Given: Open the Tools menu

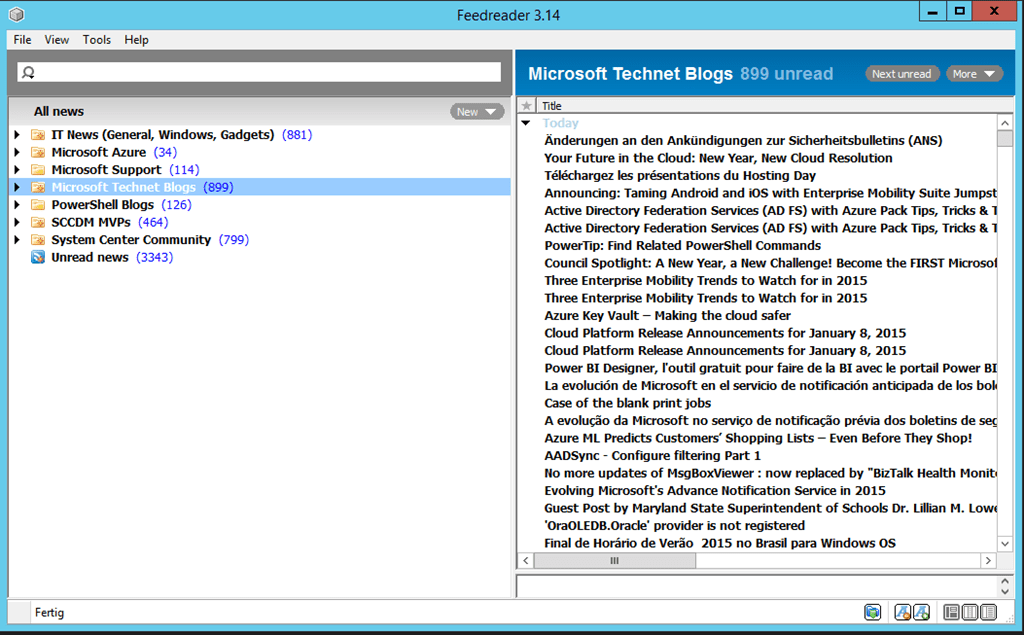Looking at the screenshot, I should [97, 40].
